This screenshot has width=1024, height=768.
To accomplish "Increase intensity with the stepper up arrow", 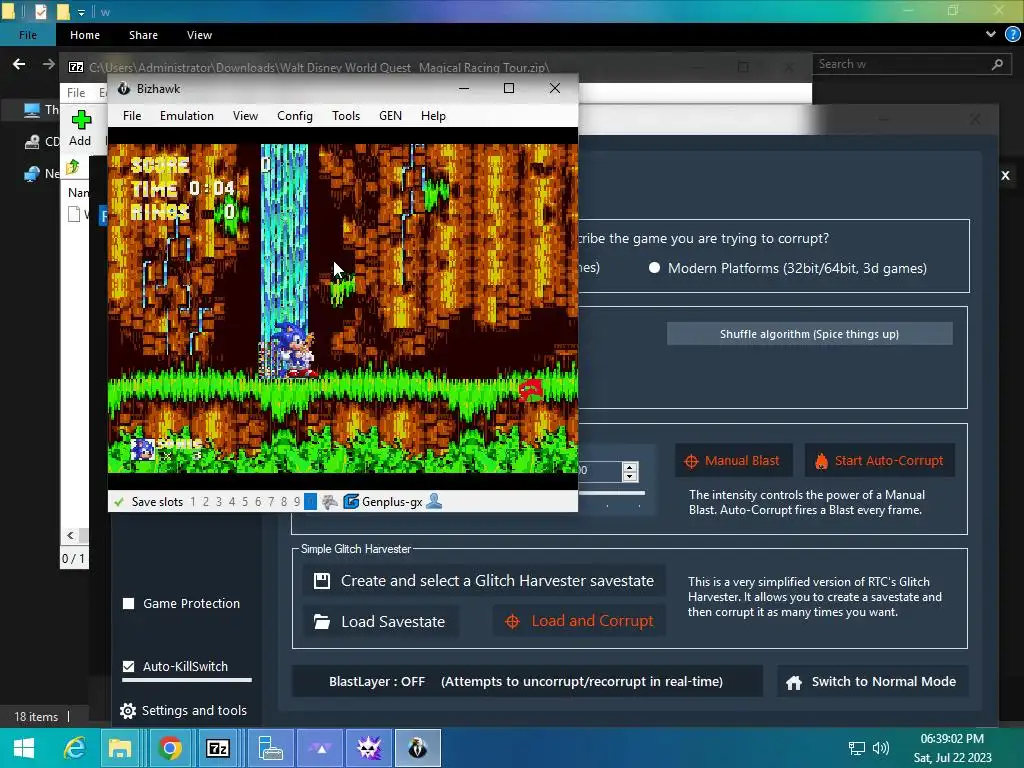I will coord(630,467).
